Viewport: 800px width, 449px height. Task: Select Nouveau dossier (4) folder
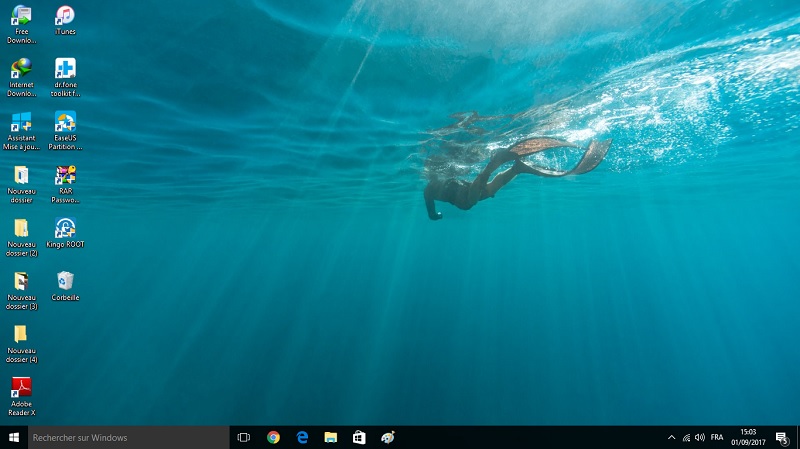tap(21, 343)
